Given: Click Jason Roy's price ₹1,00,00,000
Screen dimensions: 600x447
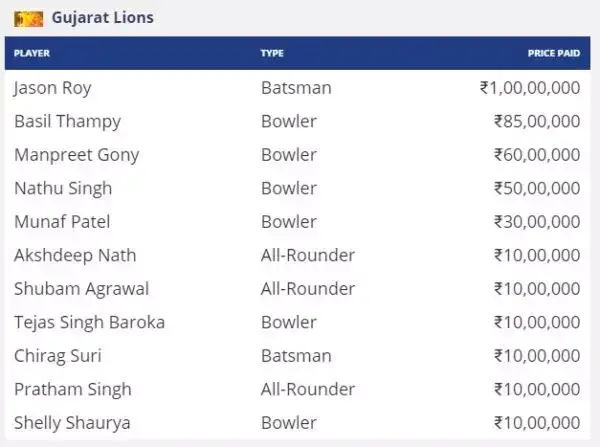Looking at the screenshot, I should [530, 88].
